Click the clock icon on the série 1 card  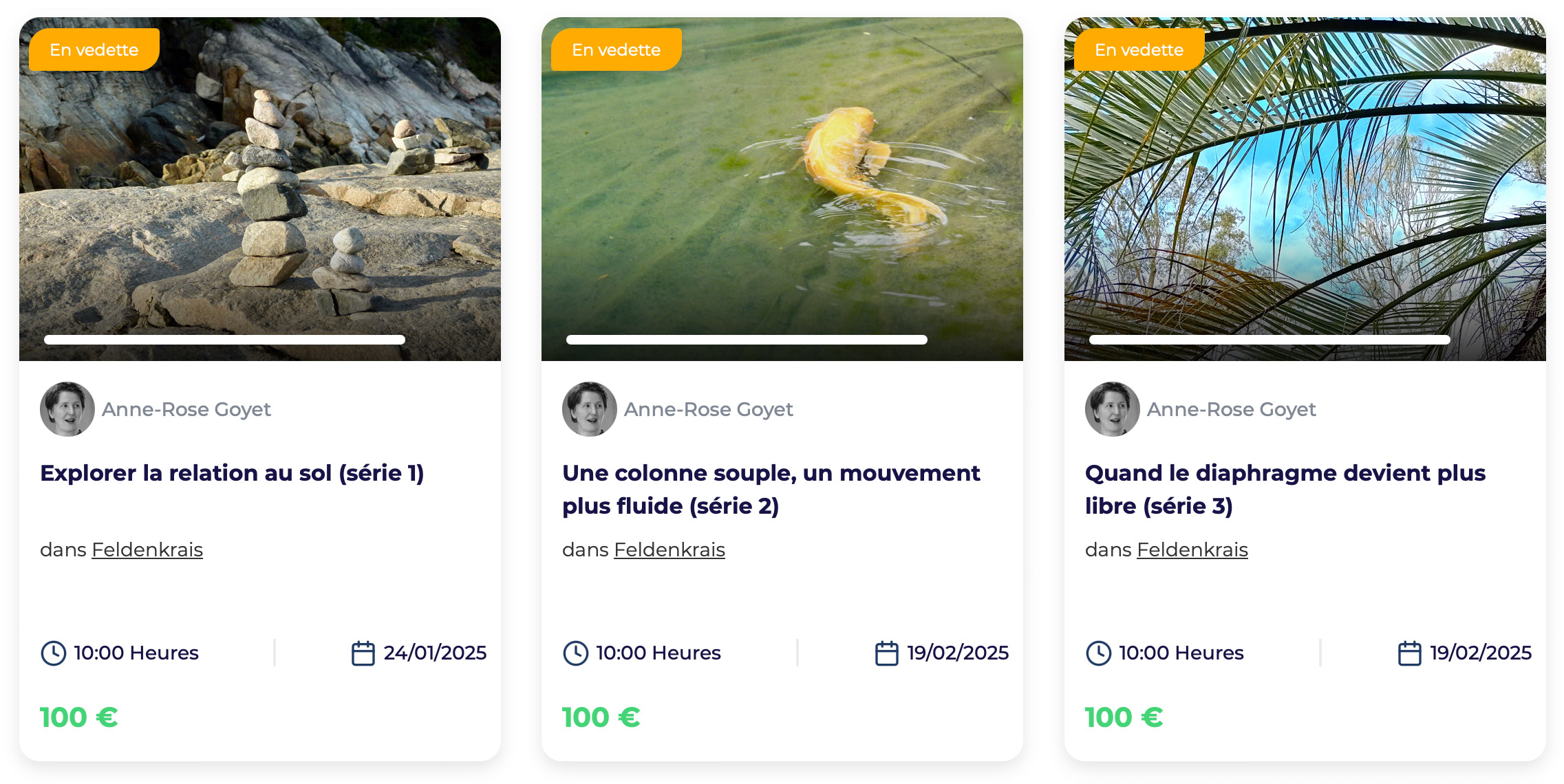[x=53, y=653]
